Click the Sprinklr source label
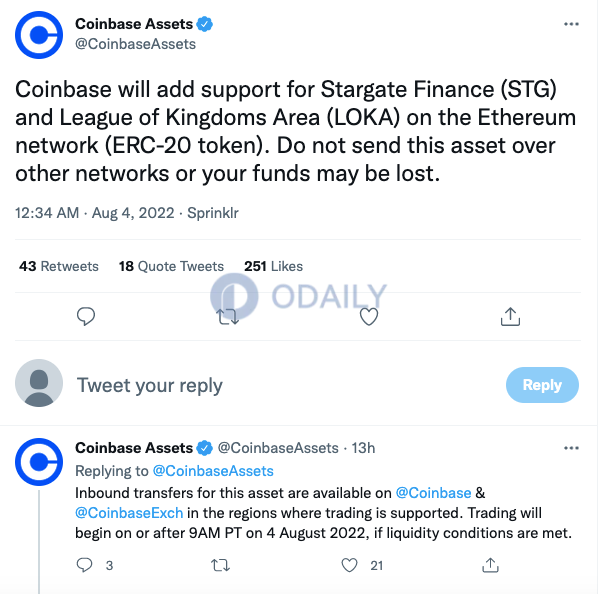Viewport: 598px width, 594px height. pyautogui.click(x=213, y=213)
